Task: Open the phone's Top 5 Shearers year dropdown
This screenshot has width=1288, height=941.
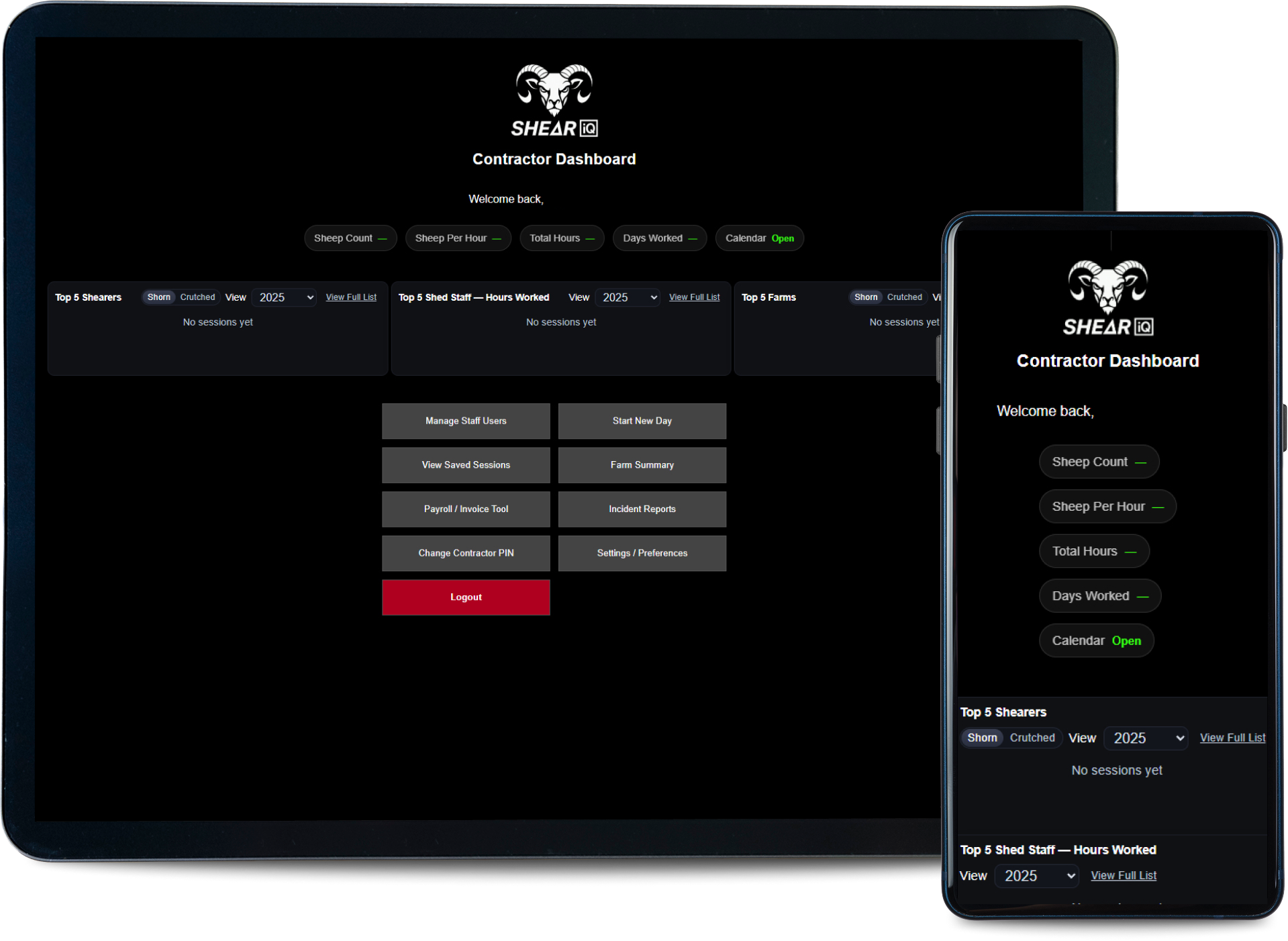Action: tap(1147, 738)
